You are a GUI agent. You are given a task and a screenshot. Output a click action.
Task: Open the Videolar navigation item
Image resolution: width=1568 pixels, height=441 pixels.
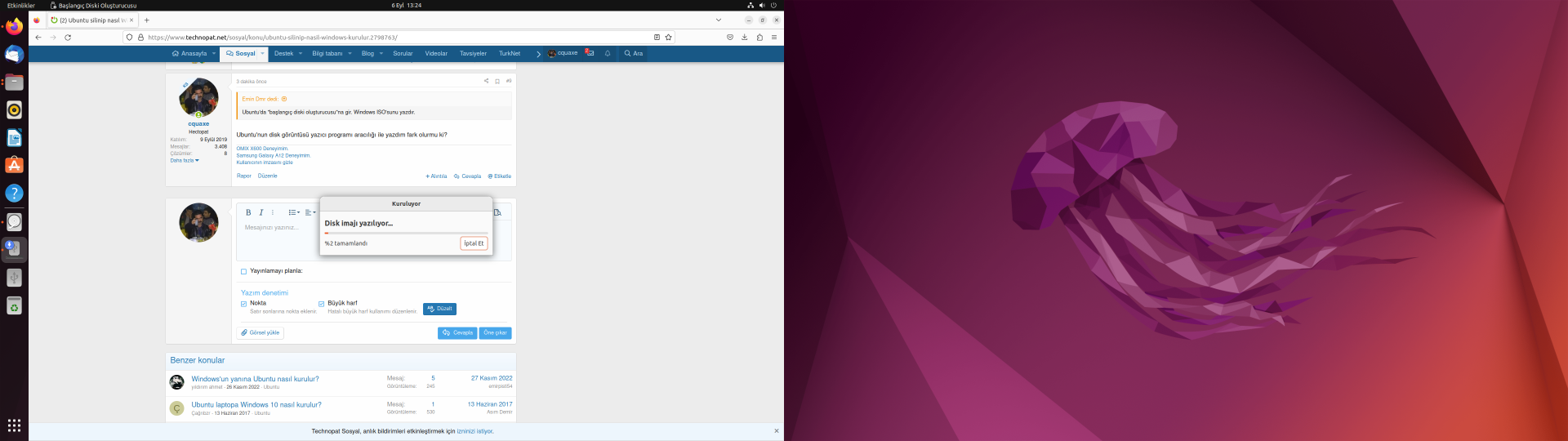point(436,53)
